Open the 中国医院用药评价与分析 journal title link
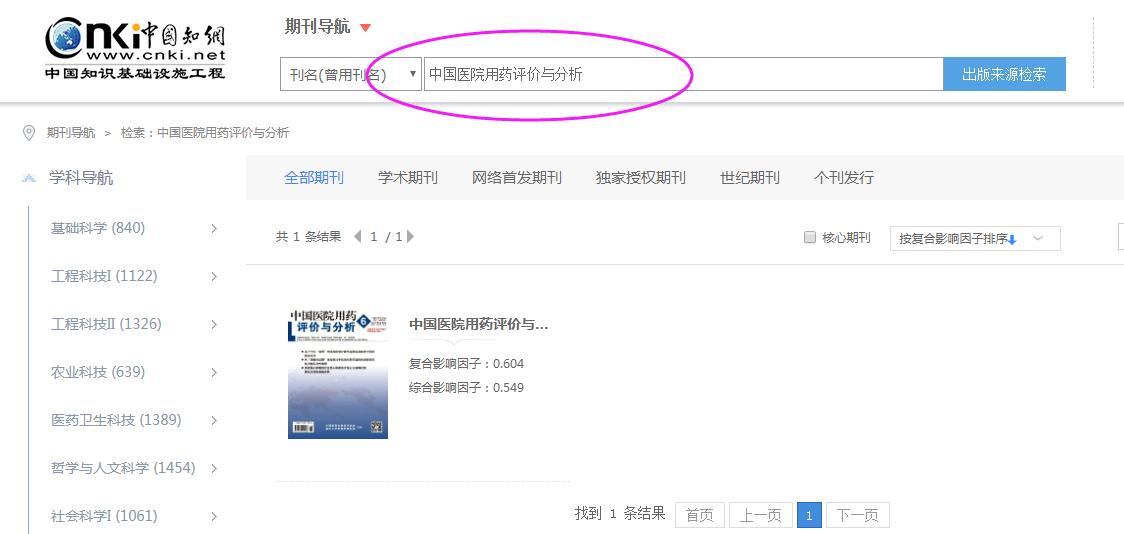1124x534 pixels. (478, 324)
